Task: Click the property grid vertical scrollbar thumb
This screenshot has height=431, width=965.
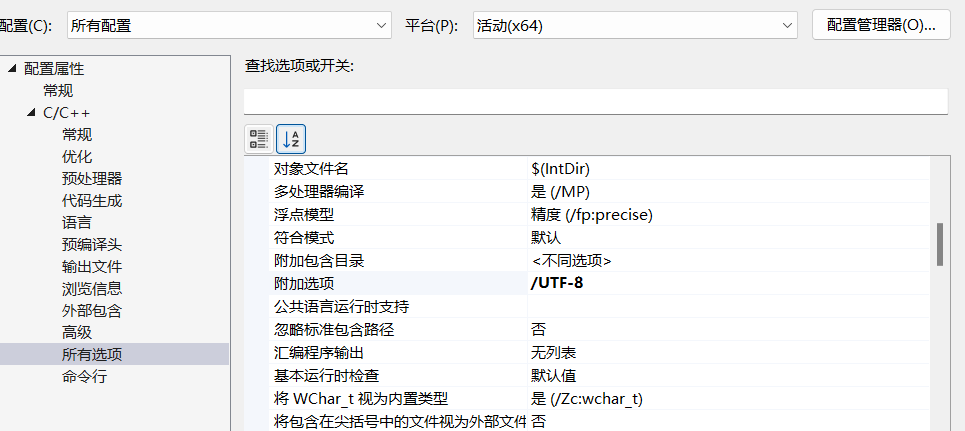Action: (940, 245)
